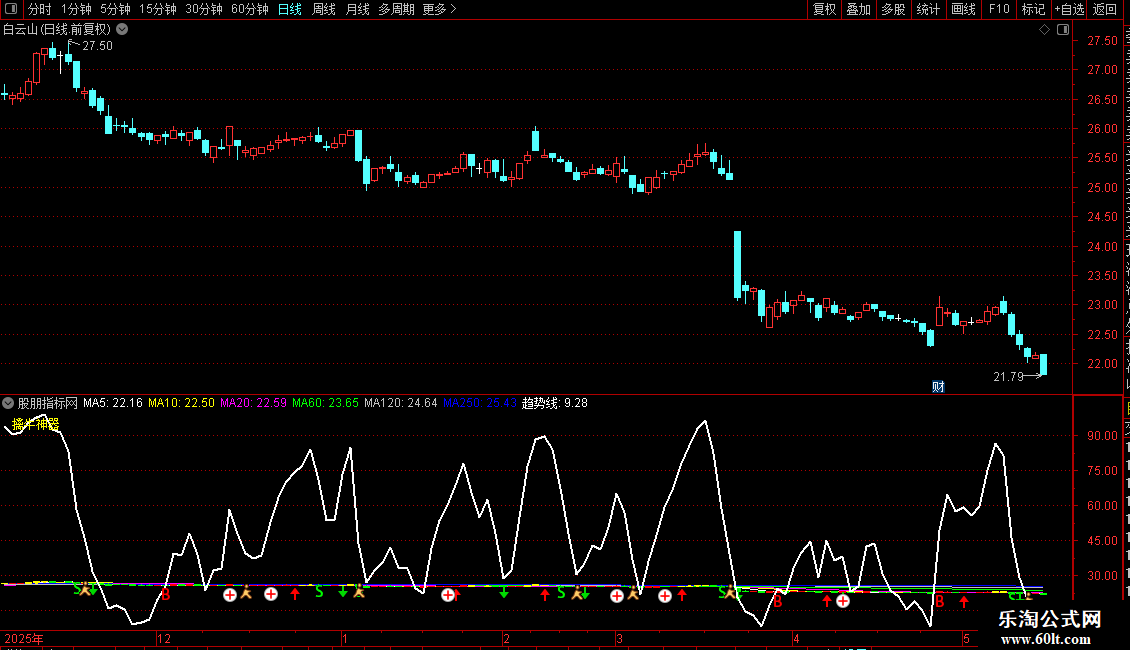This screenshot has width=1130, height=650.
Task: Click the yellow 擒牛神器 label
Action: (35, 424)
